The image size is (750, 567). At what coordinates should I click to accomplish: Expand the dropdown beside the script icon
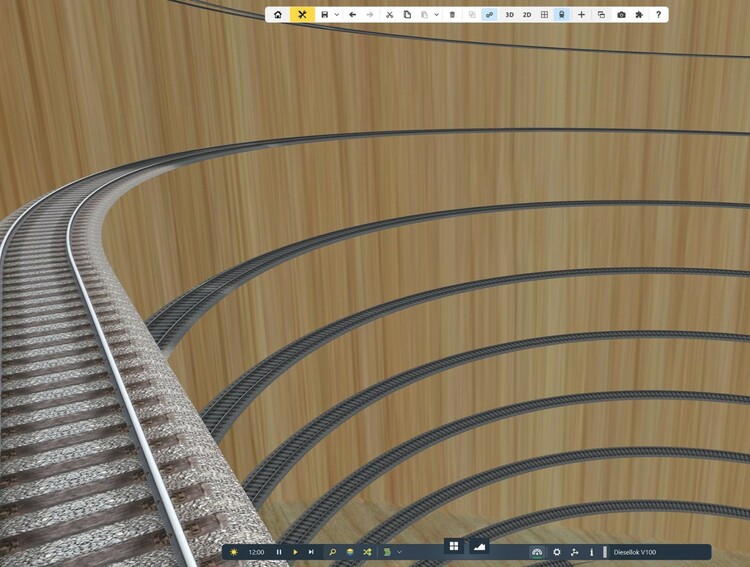[x=399, y=552]
